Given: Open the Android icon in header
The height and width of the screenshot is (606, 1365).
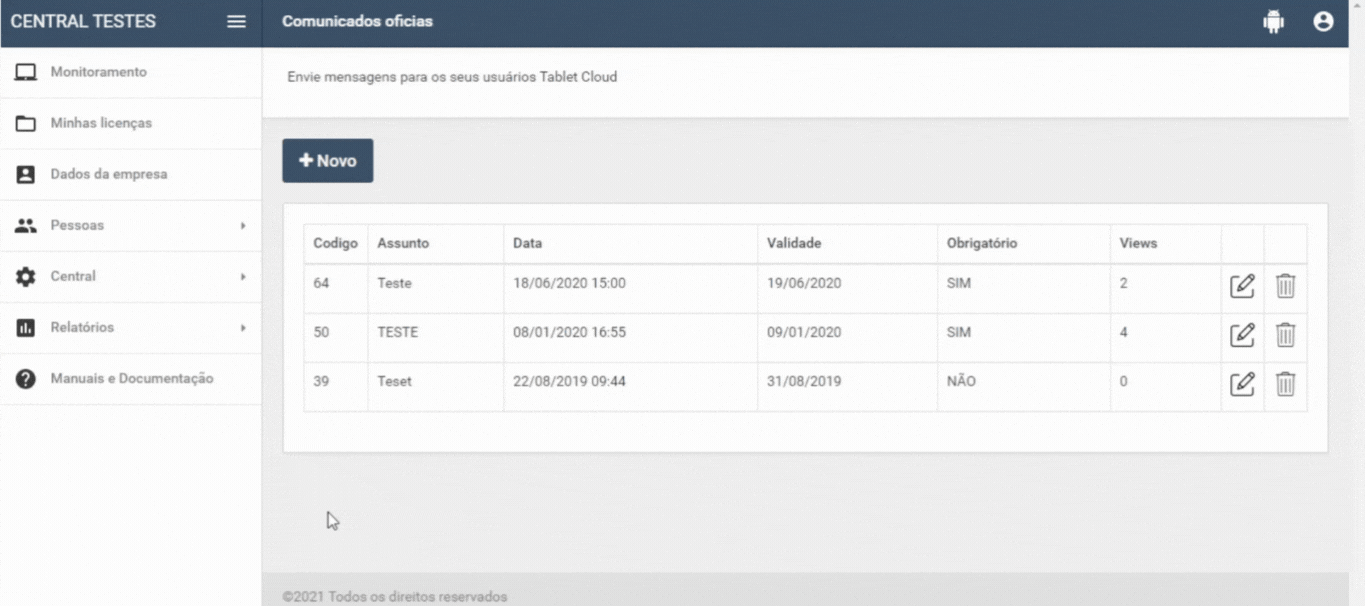Looking at the screenshot, I should point(1273,22).
